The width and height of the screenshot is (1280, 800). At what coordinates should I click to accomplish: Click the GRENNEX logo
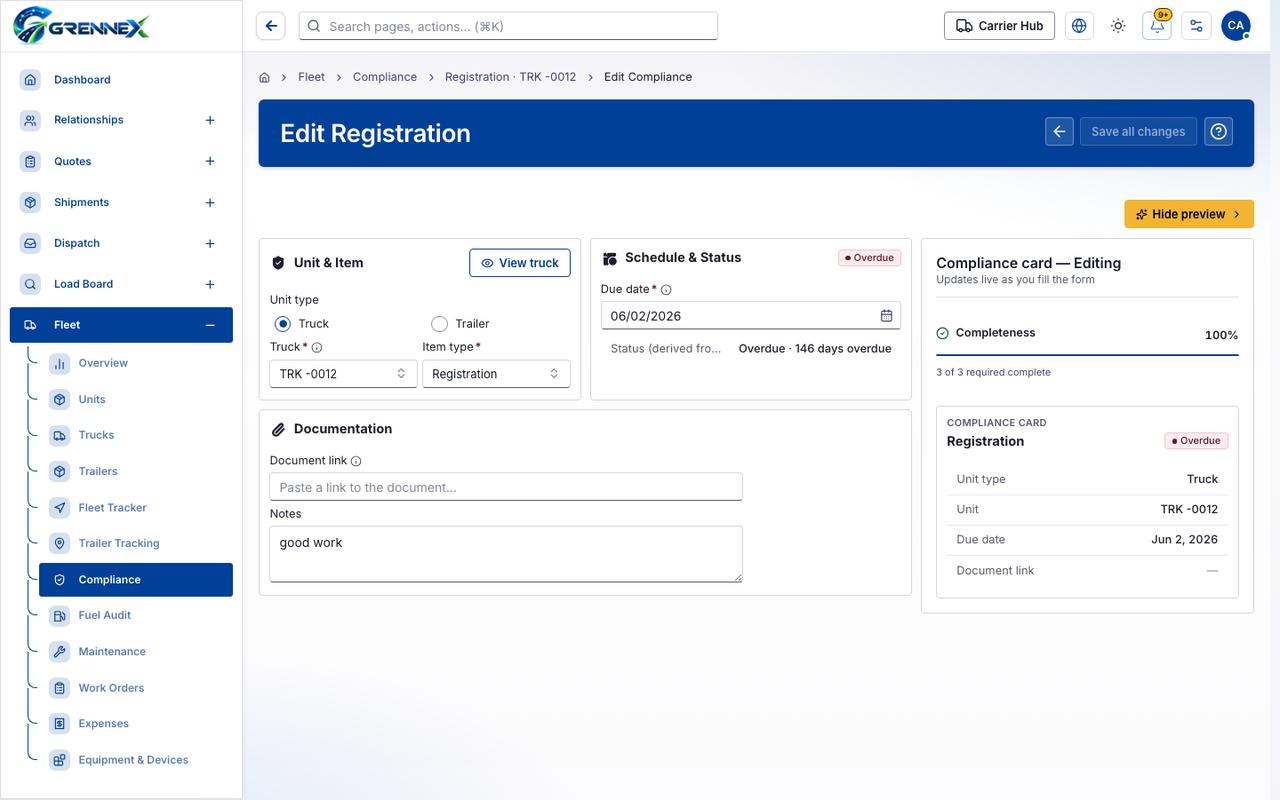(82, 24)
